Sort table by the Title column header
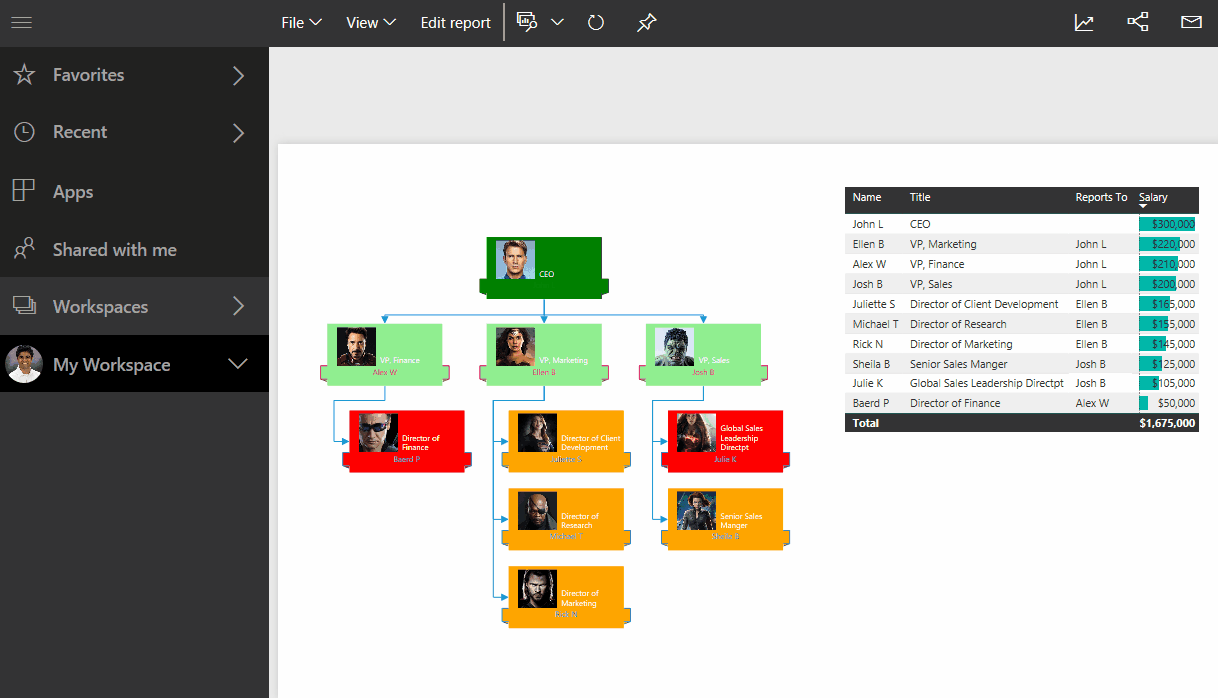Viewport: 1218px width, 698px height. [x=920, y=197]
